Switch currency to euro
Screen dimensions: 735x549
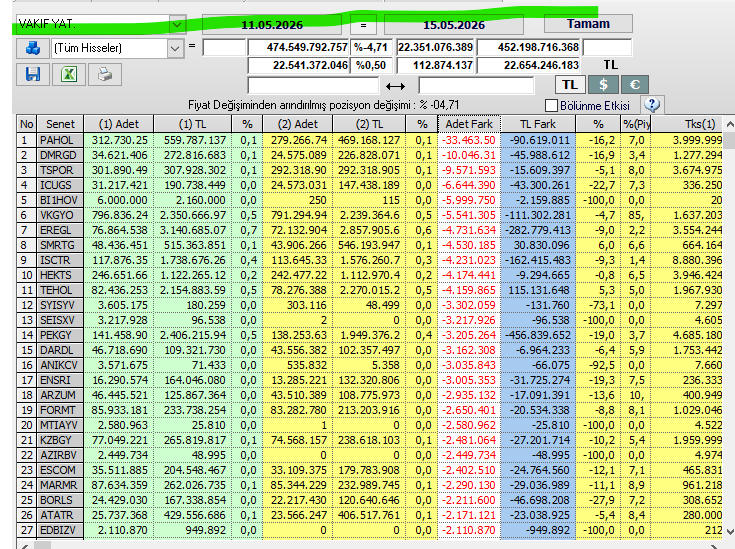(635, 85)
